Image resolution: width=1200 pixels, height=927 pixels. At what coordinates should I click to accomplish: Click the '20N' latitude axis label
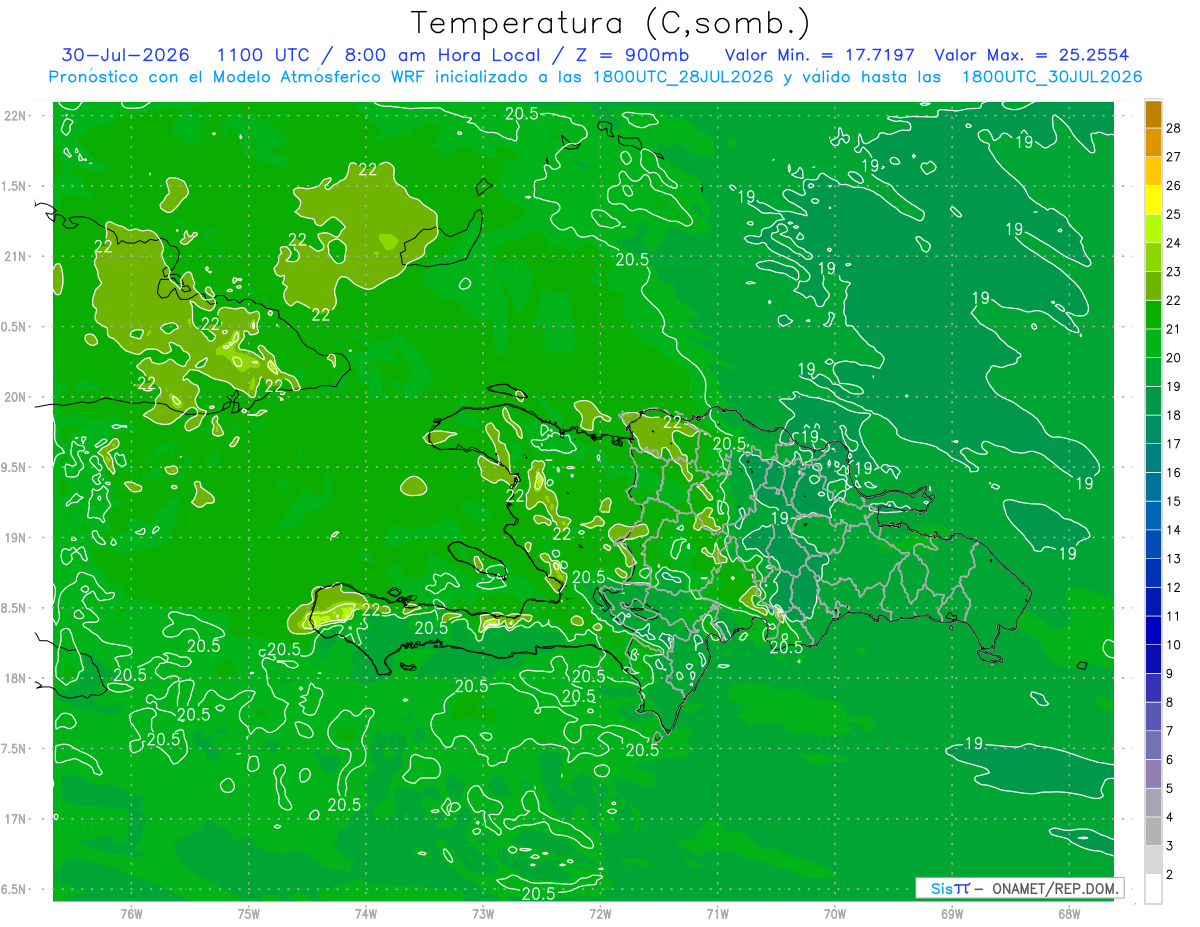15,397
